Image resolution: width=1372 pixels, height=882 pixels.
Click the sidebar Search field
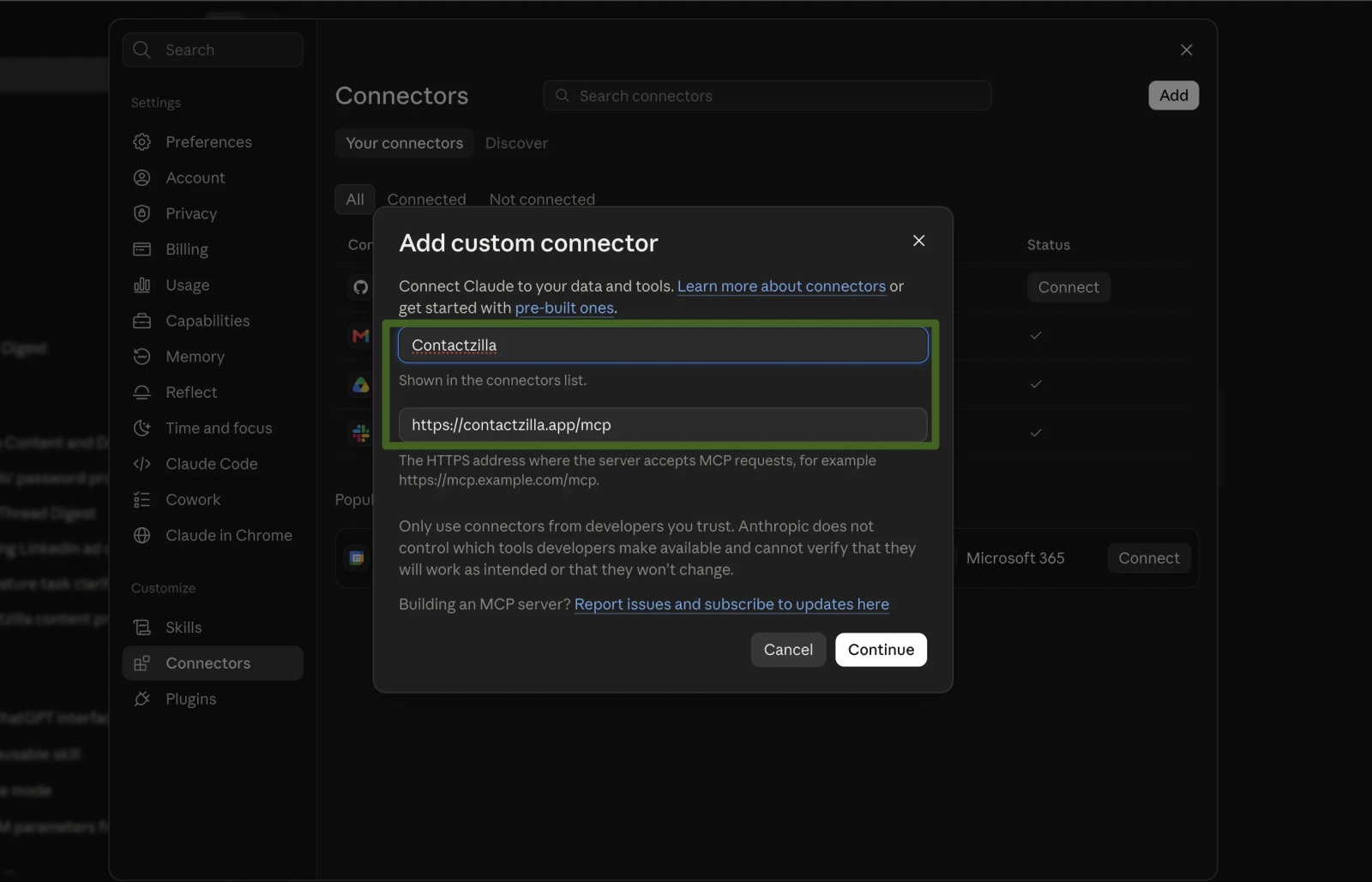tap(213, 50)
